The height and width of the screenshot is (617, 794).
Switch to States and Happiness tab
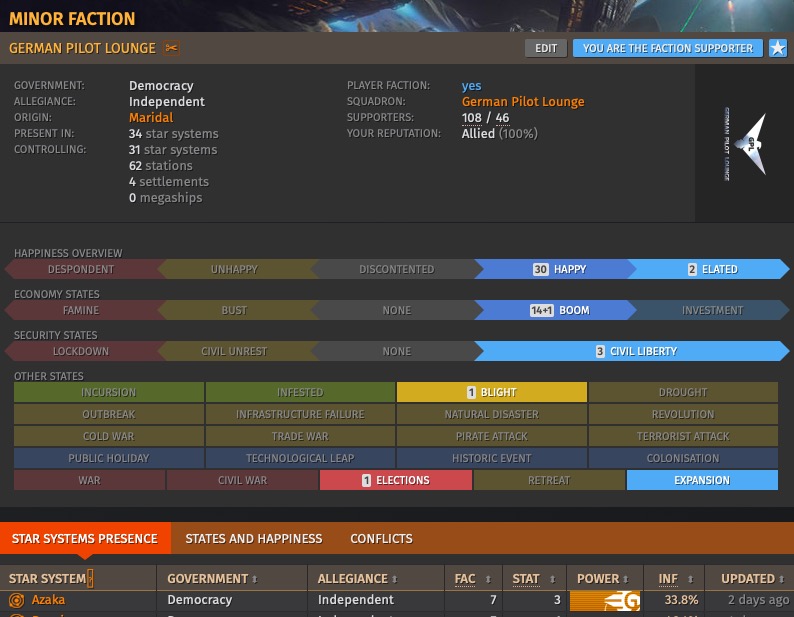click(254, 538)
